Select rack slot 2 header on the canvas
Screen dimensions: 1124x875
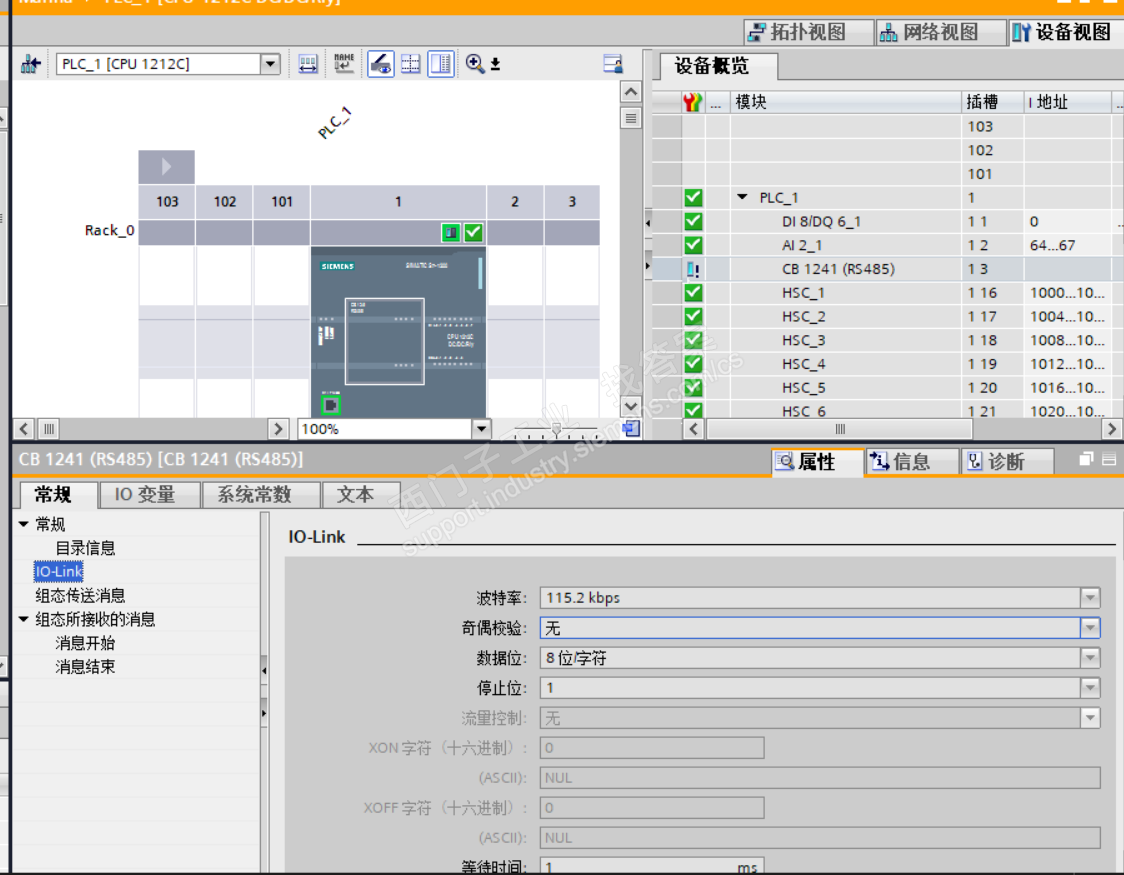515,202
